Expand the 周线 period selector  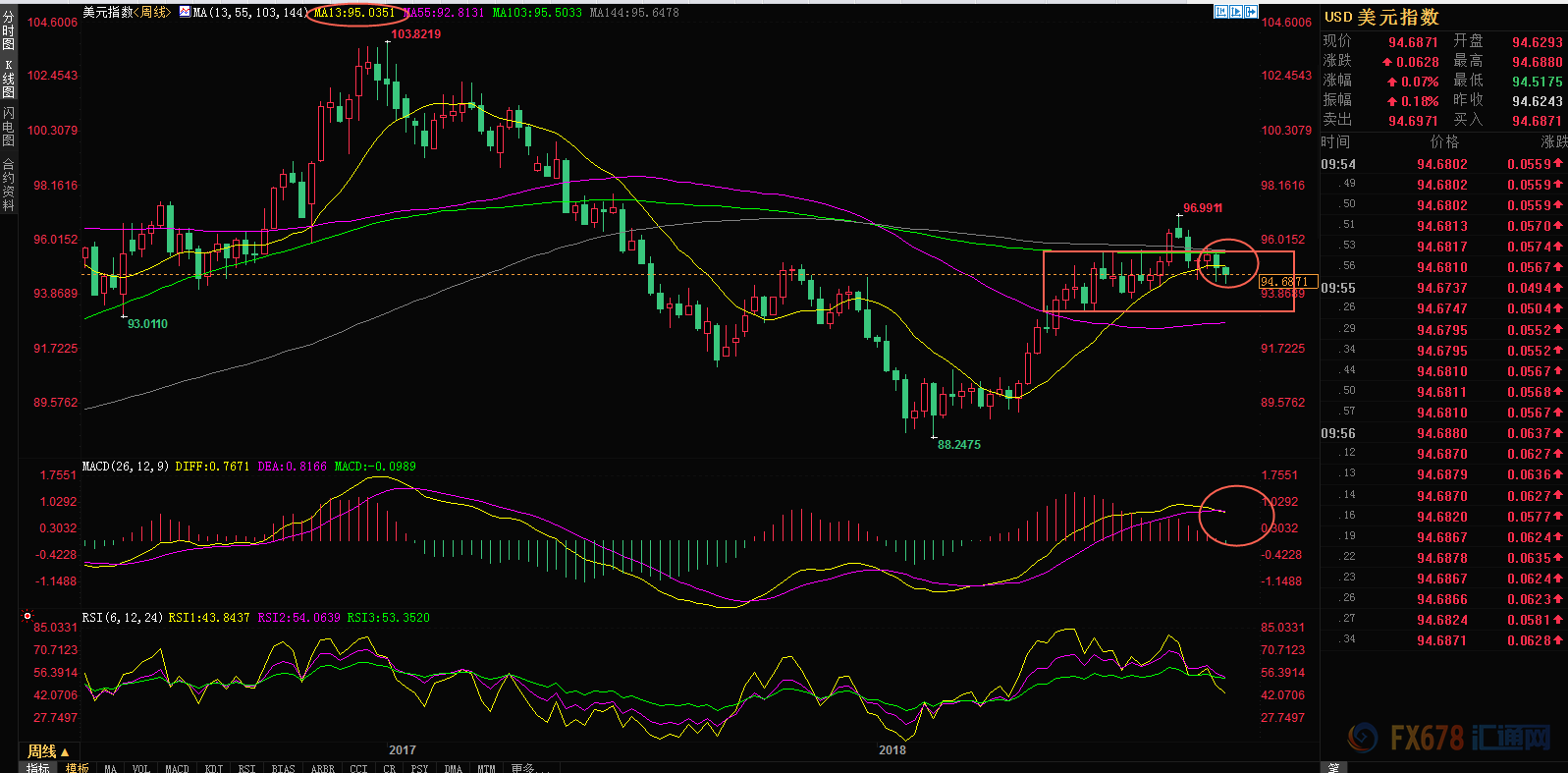click(x=48, y=751)
